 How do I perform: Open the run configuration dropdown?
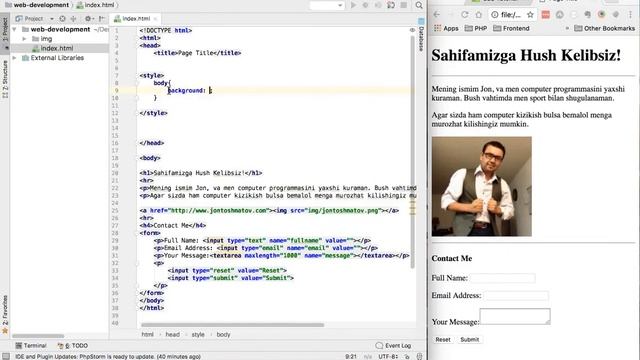click(327, 5)
